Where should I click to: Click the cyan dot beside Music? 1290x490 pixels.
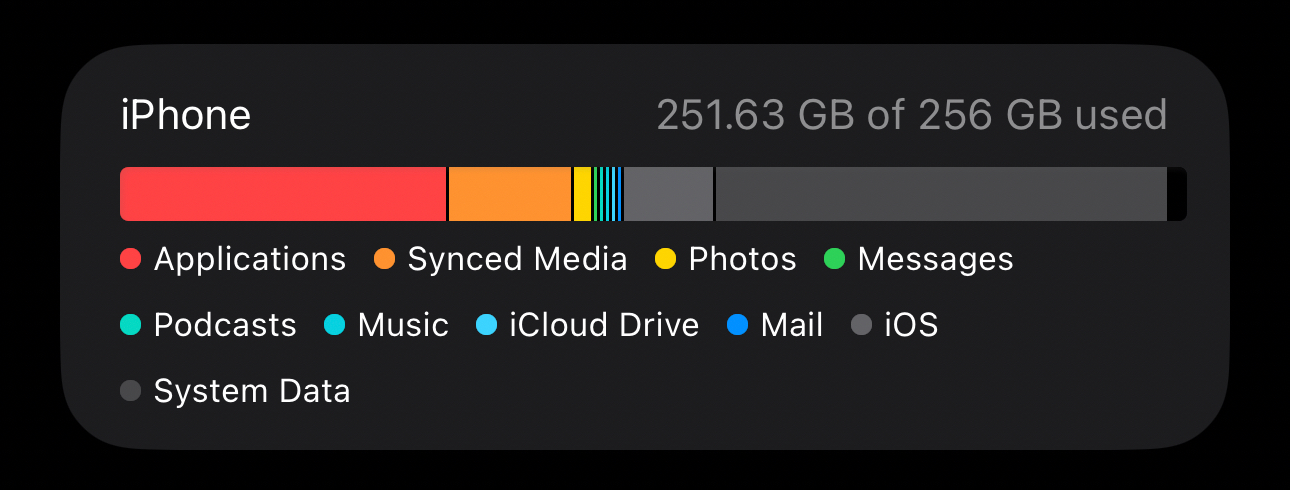(334, 325)
